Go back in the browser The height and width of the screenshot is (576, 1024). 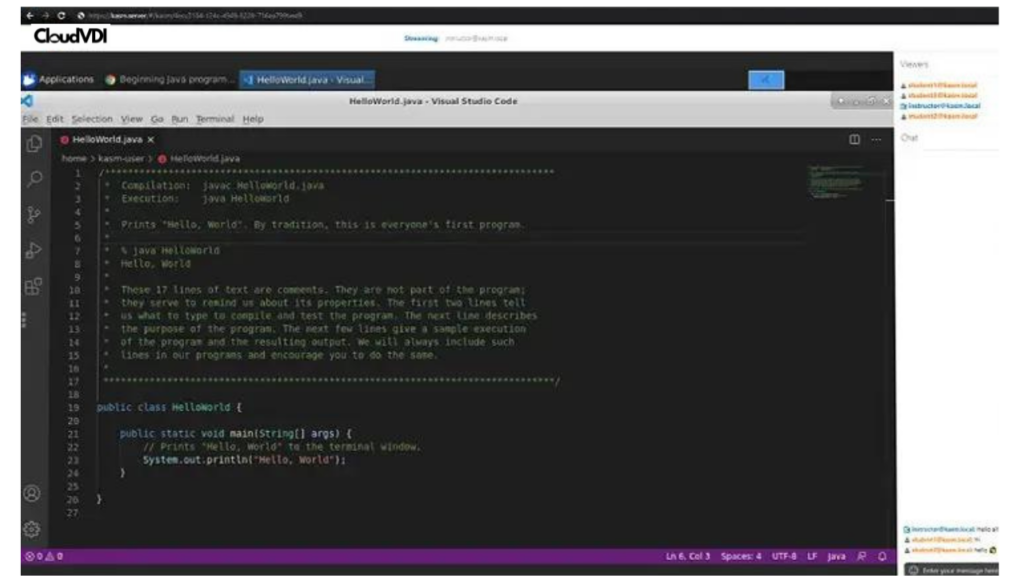(x=30, y=15)
